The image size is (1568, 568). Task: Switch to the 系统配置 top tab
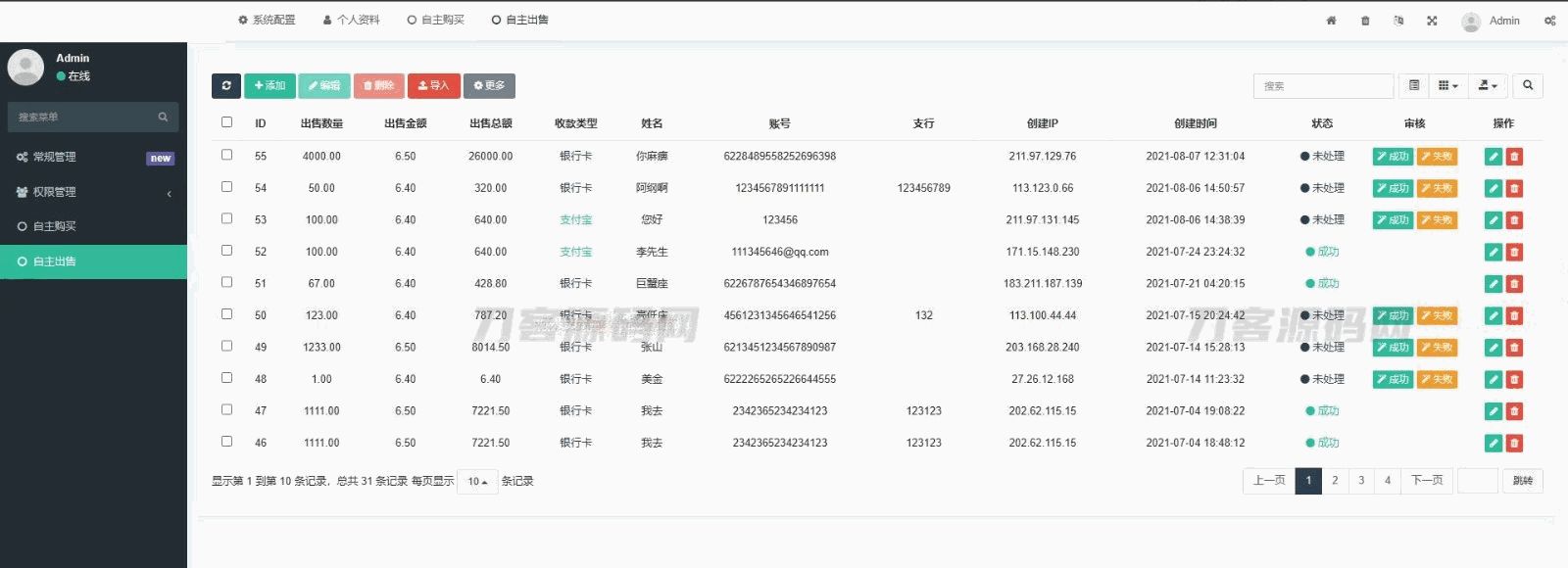click(267, 20)
